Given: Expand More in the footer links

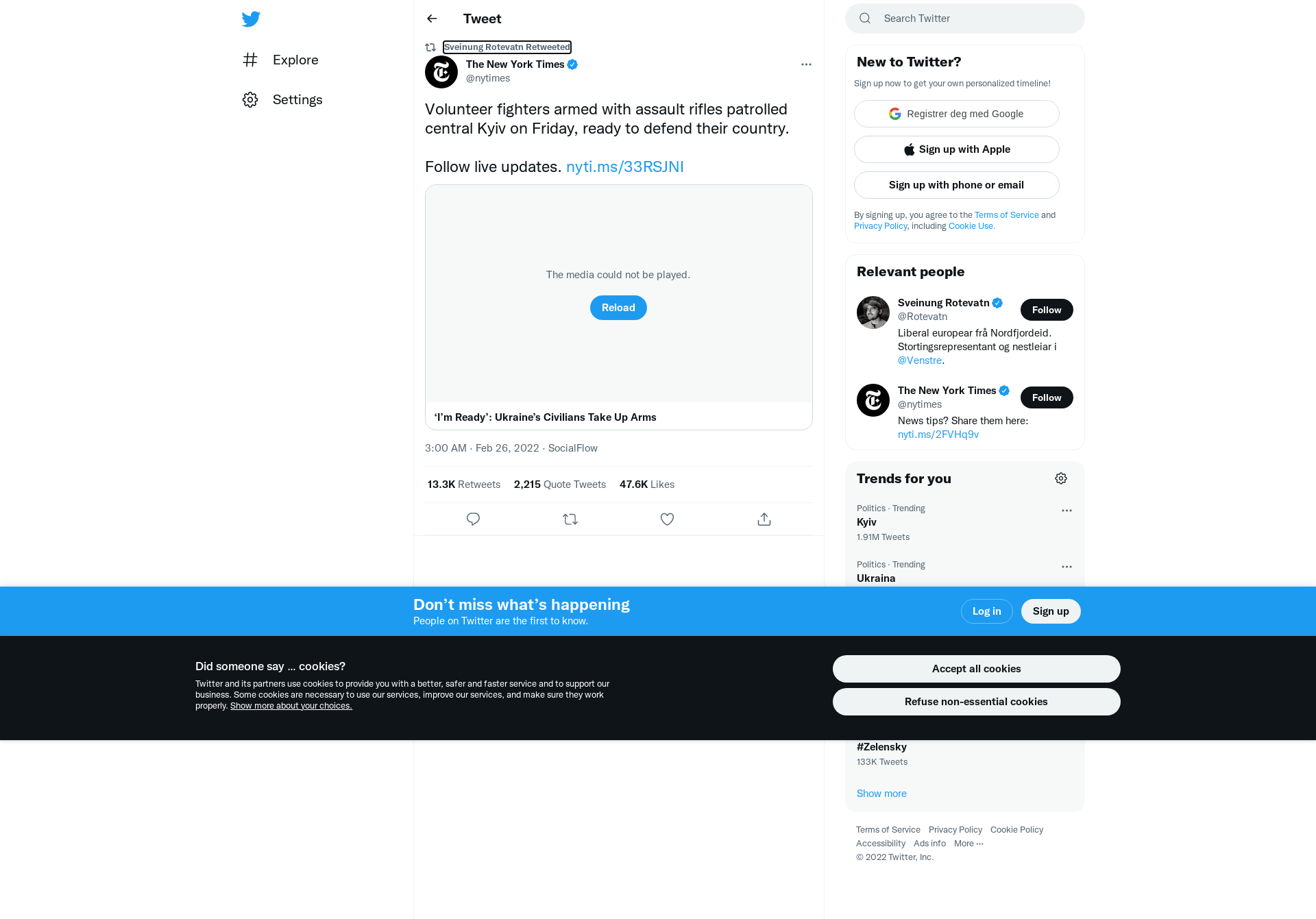Looking at the screenshot, I should tap(968, 844).
